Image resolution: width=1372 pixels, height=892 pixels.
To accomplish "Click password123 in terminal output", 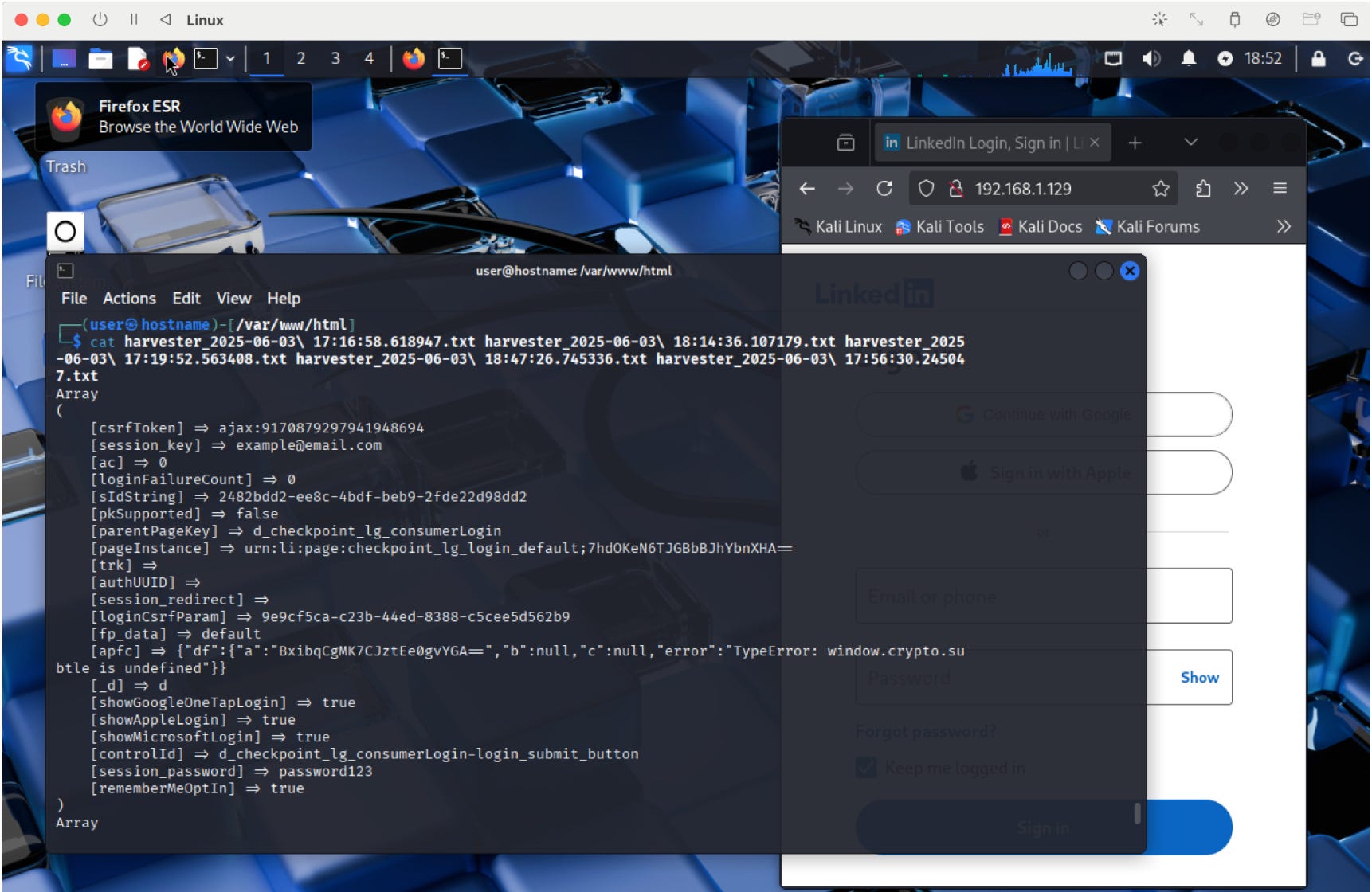I will click(x=325, y=771).
